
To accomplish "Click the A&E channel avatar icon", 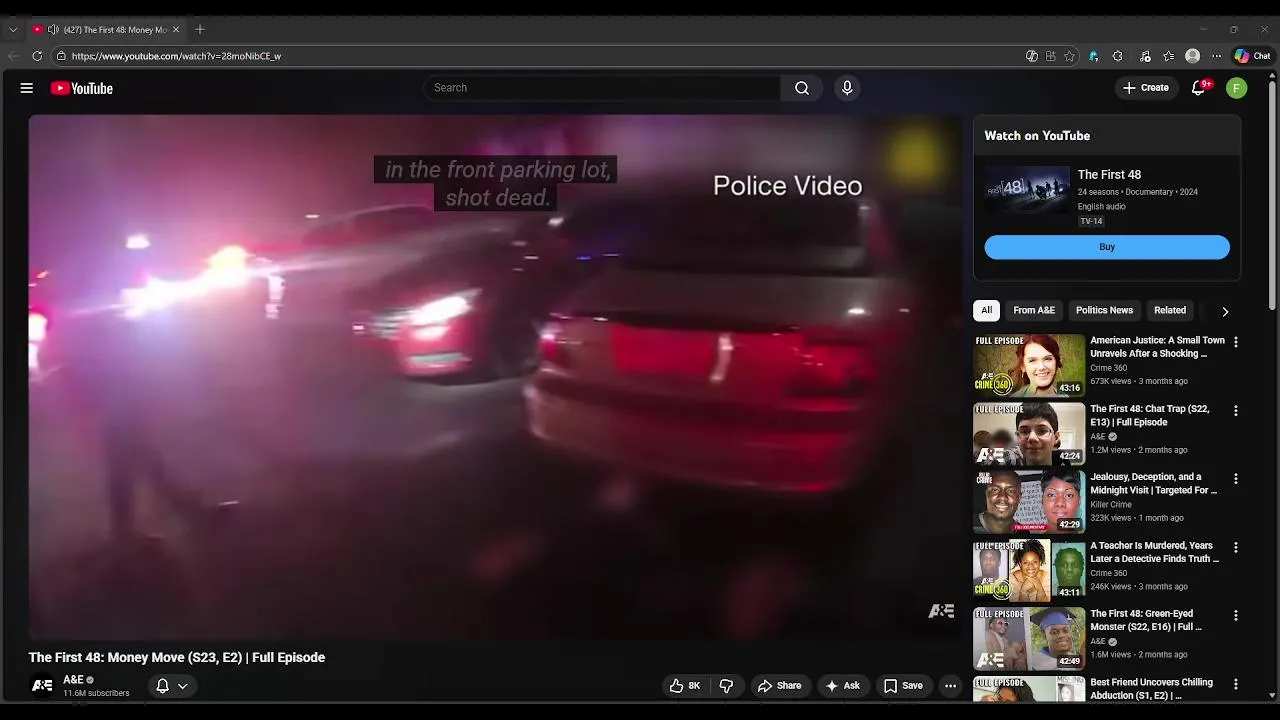I will (42, 686).
